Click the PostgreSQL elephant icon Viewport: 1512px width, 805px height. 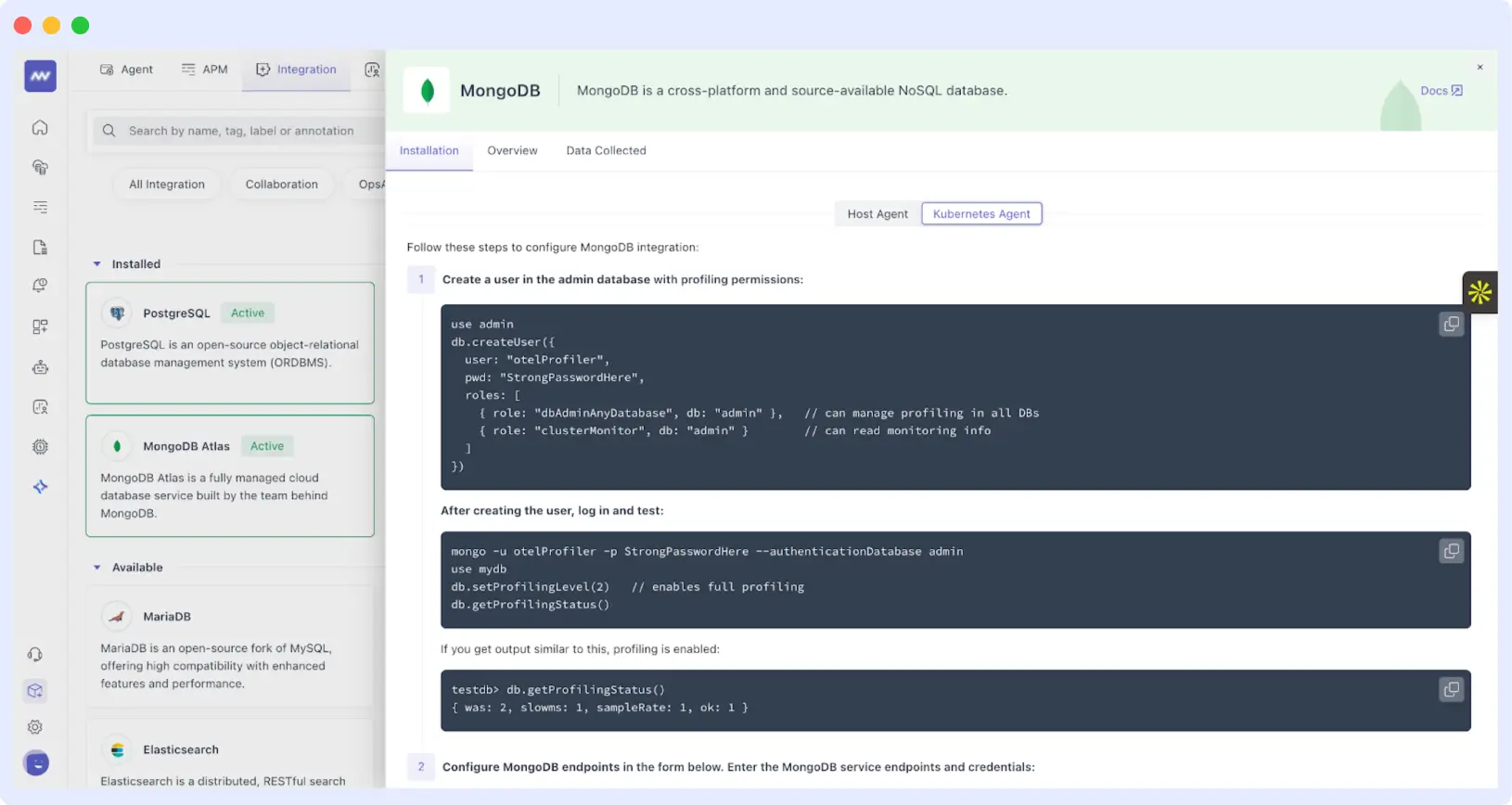click(x=117, y=313)
